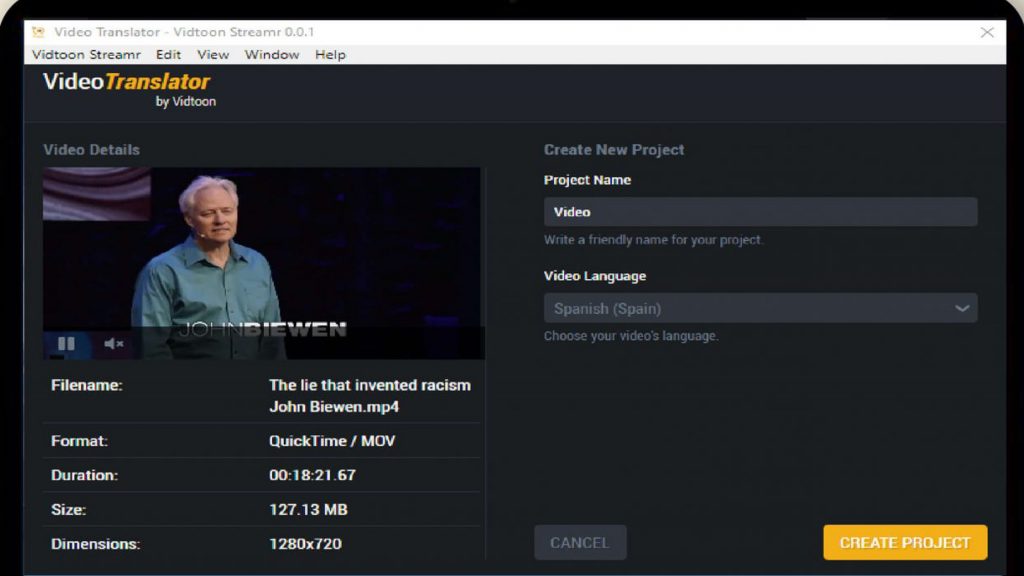Click the VideoTranslator by Vidtoon logo
The width and height of the screenshot is (1024, 576).
click(x=129, y=89)
